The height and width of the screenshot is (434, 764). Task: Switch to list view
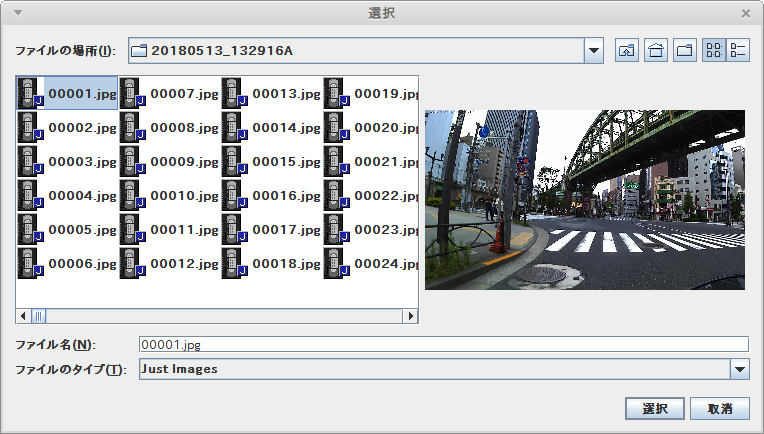(714, 50)
